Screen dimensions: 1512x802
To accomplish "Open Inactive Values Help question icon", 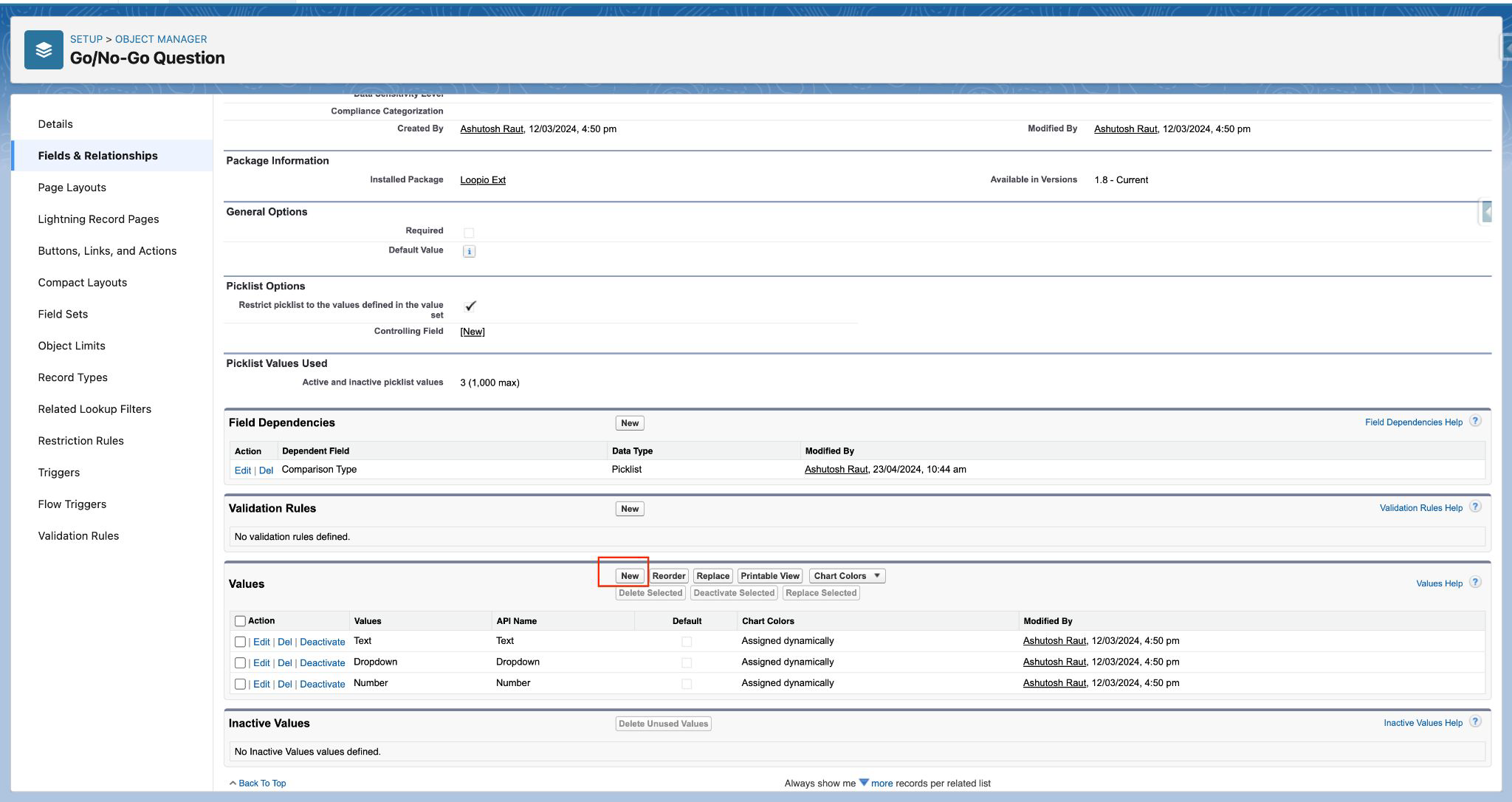I will [1475, 722].
